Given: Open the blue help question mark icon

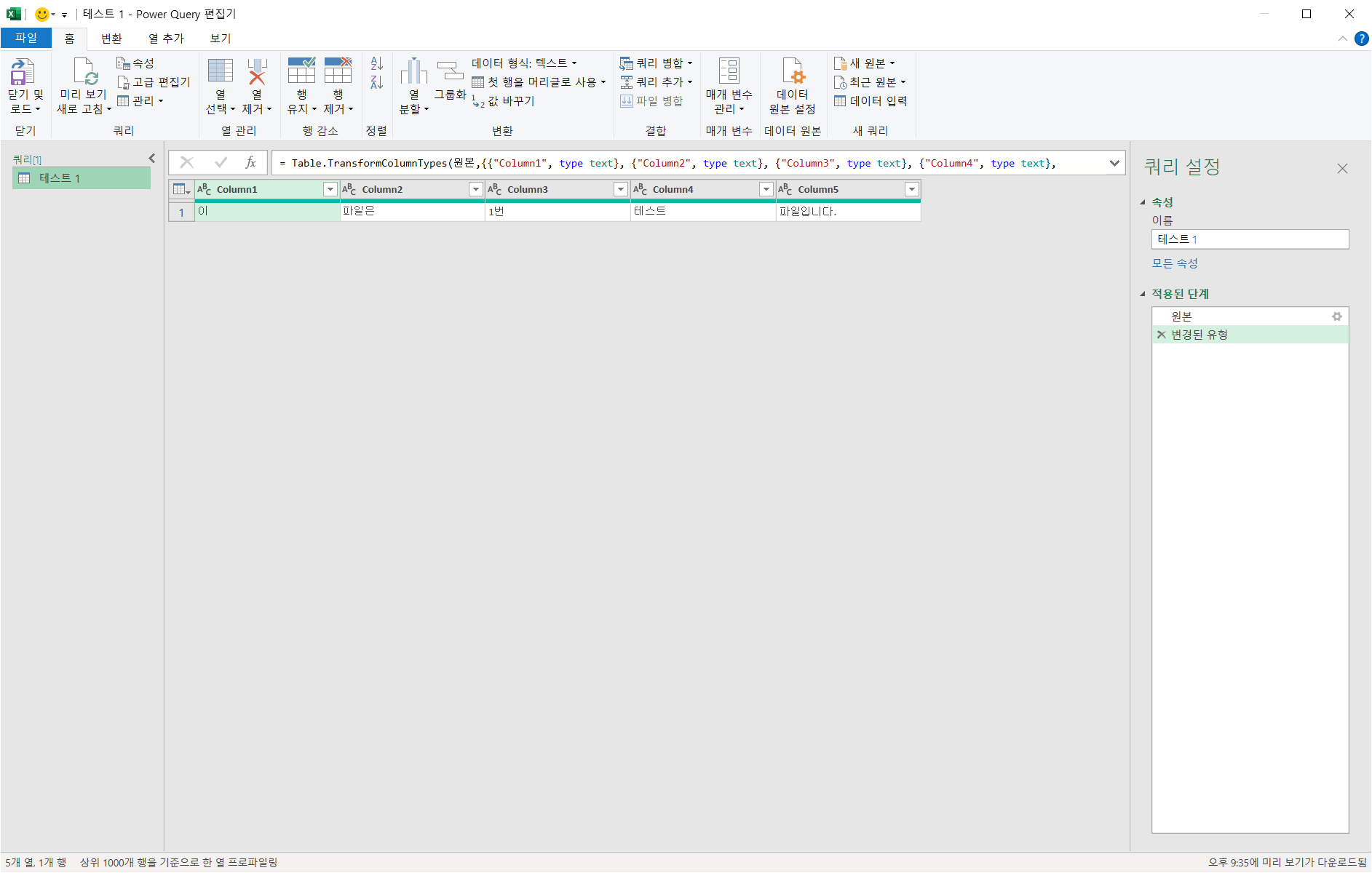Looking at the screenshot, I should pyautogui.click(x=1361, y=39).
